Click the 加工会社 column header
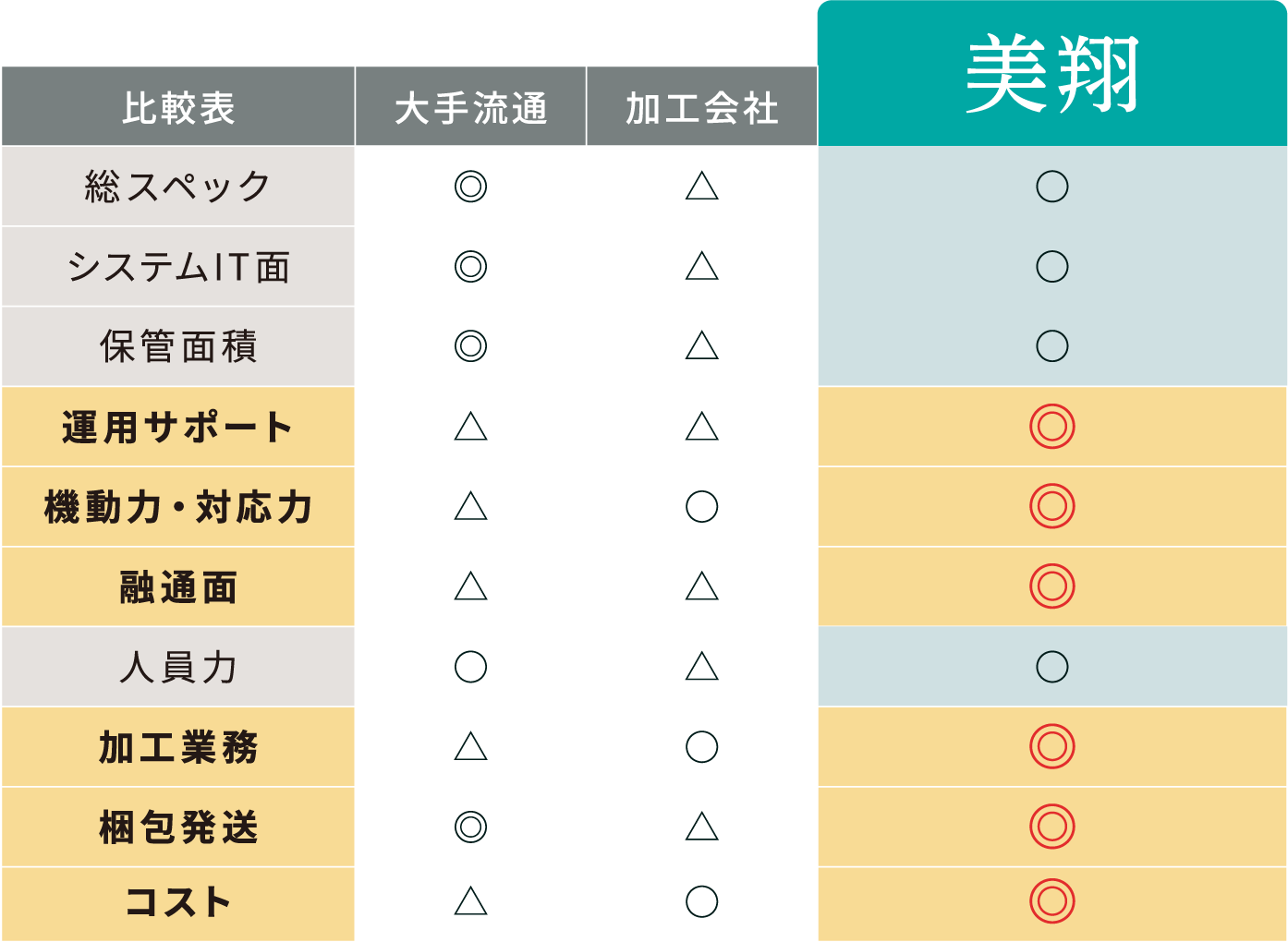The image size is (1288, 942). click(701, 107)
